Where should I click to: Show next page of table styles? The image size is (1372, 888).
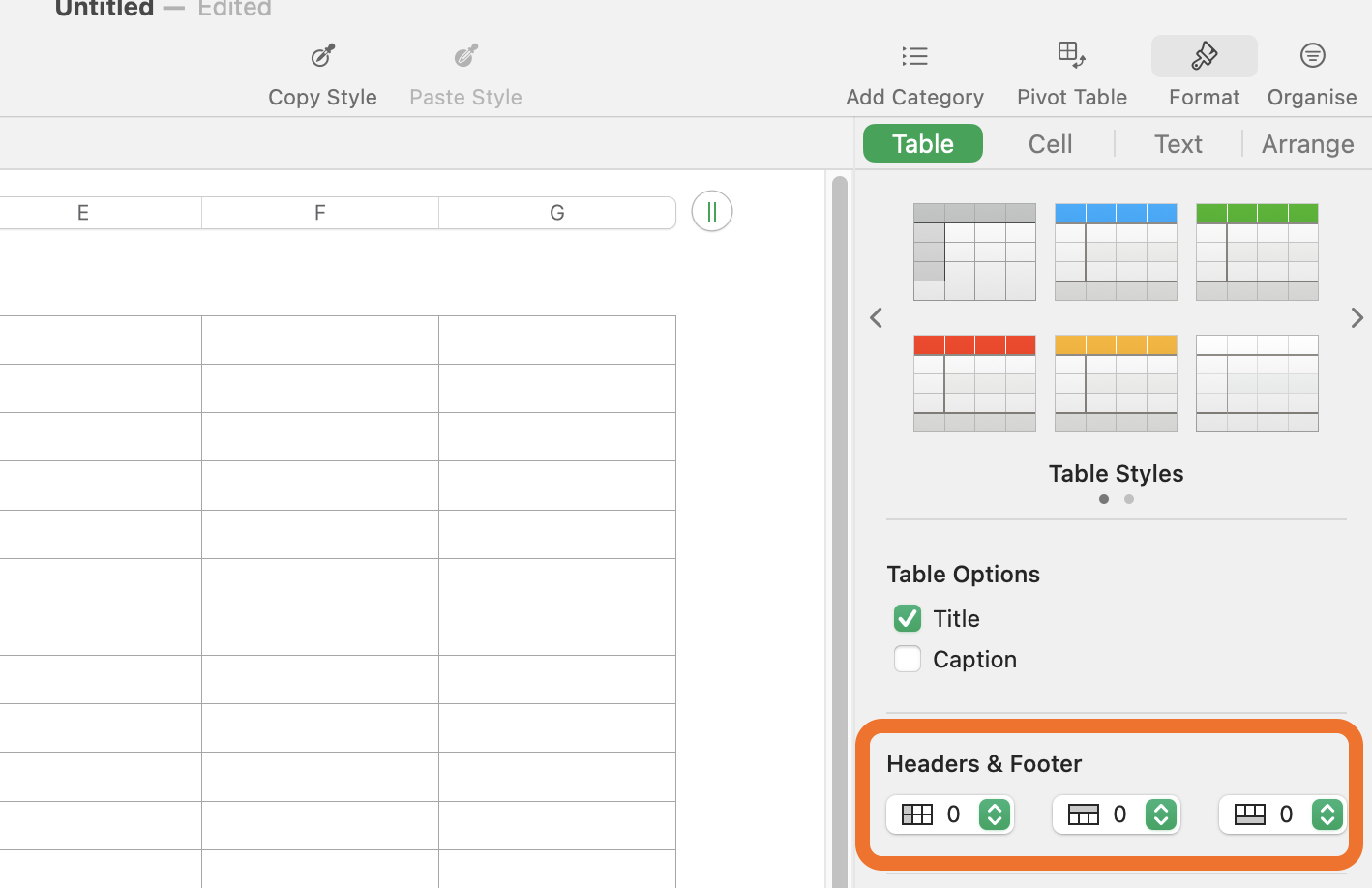click(1357, 317)
